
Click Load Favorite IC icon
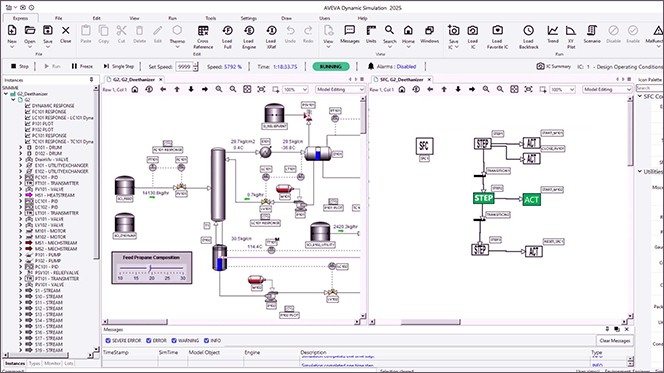point(497,30)
